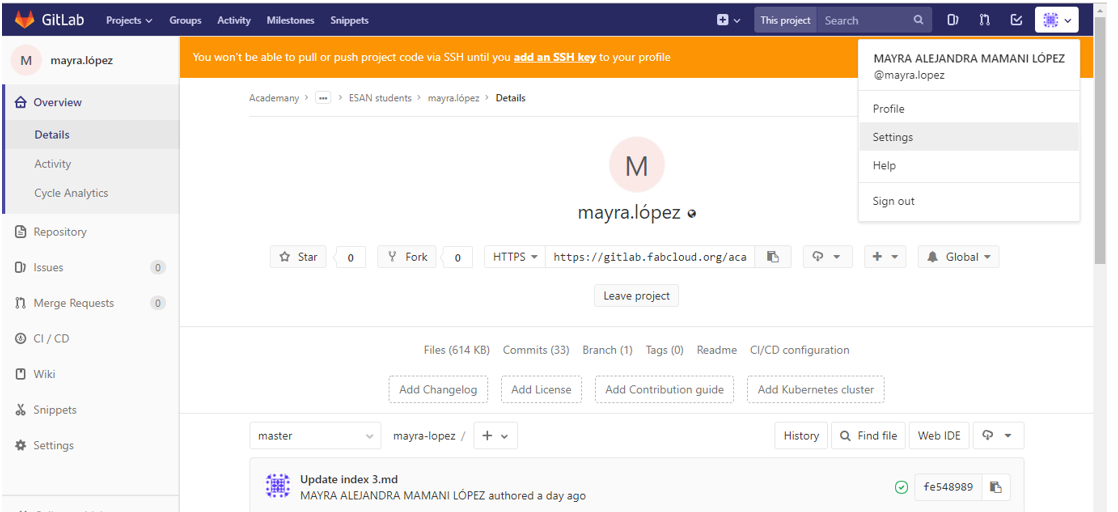Image resolution: width=1118 pixels, height=512 pixels.
Task: Open Repository in the left sidebar
Action: 60,232
